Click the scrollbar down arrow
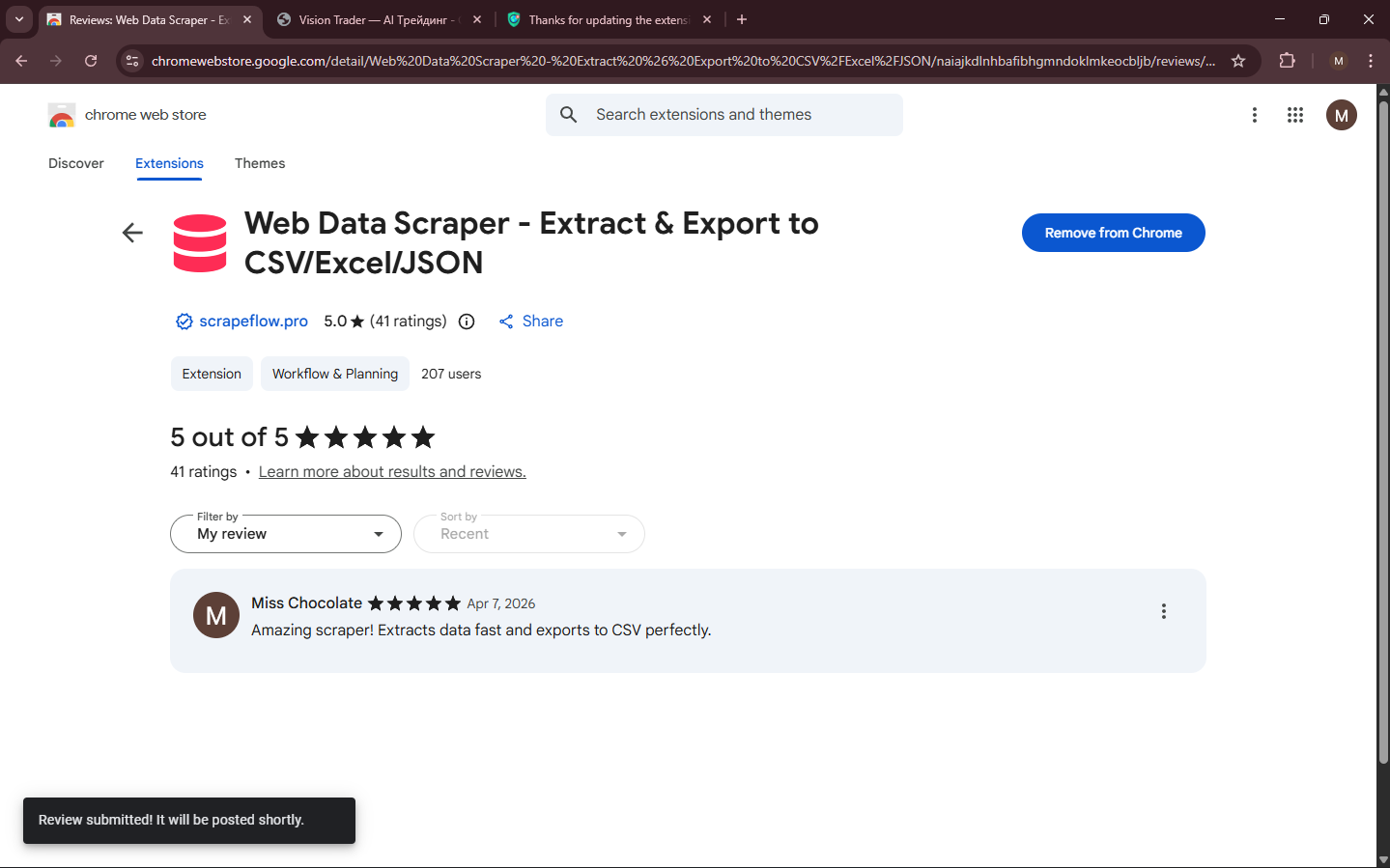Screen dimensions: 1390x868 tap(1383, 859)
